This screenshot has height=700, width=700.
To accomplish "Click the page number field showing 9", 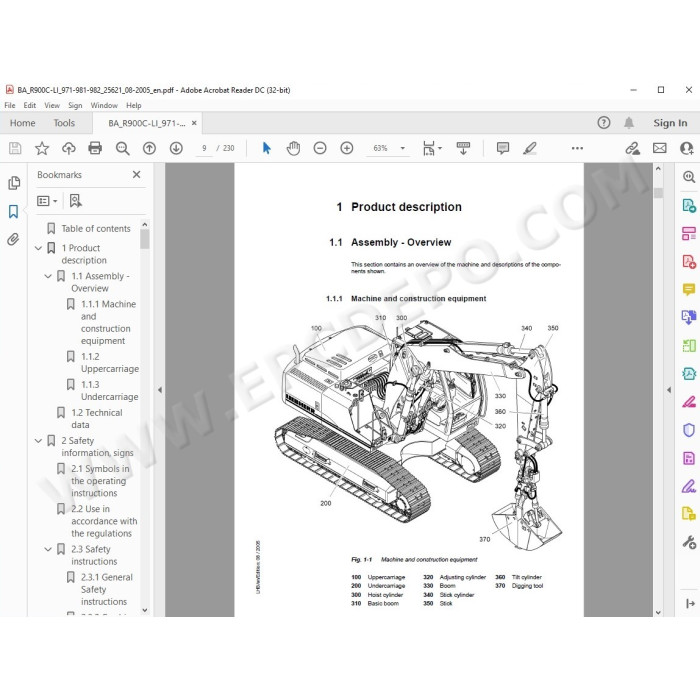I will (204, 148).
